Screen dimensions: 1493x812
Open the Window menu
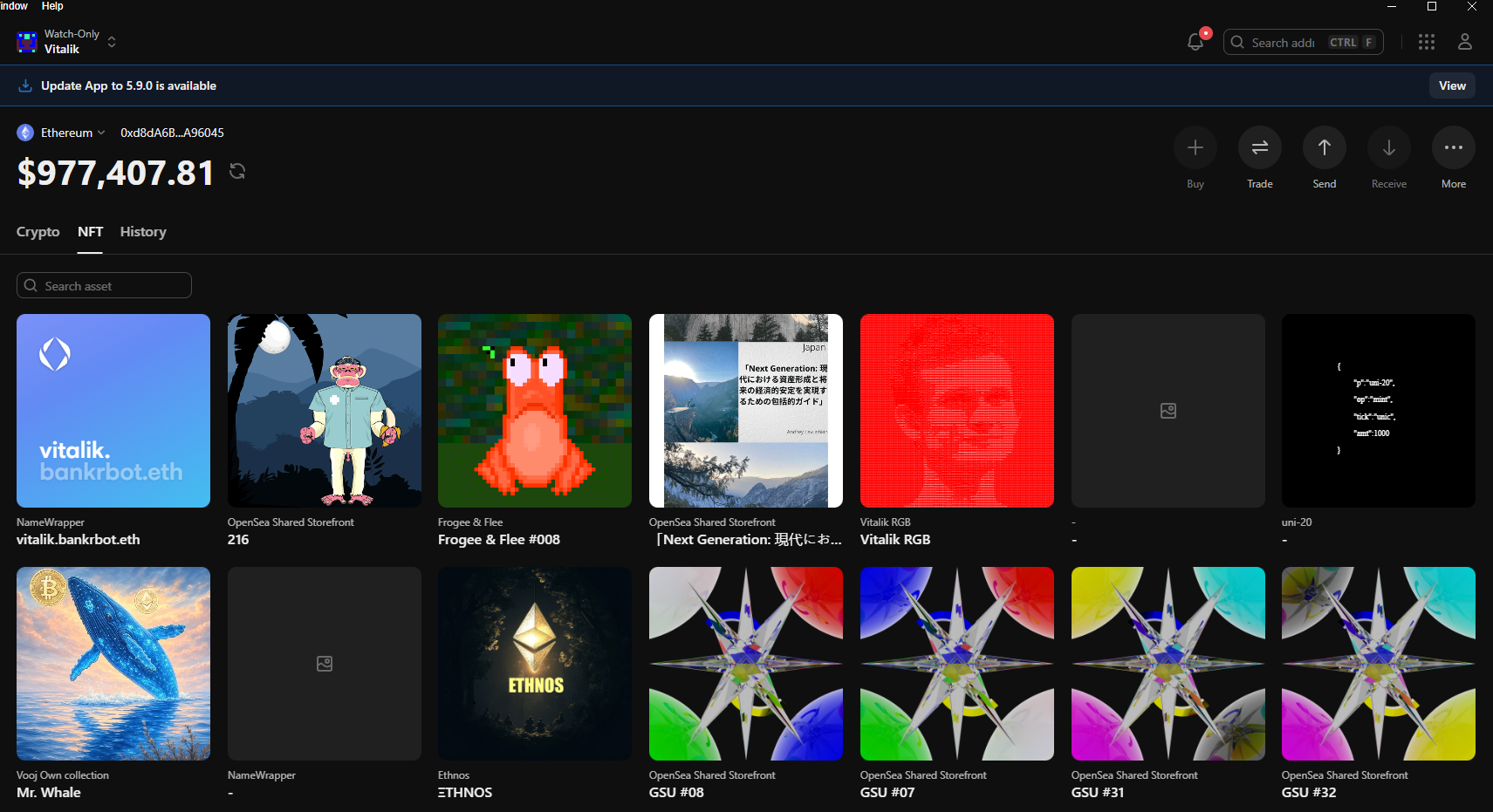14,6
